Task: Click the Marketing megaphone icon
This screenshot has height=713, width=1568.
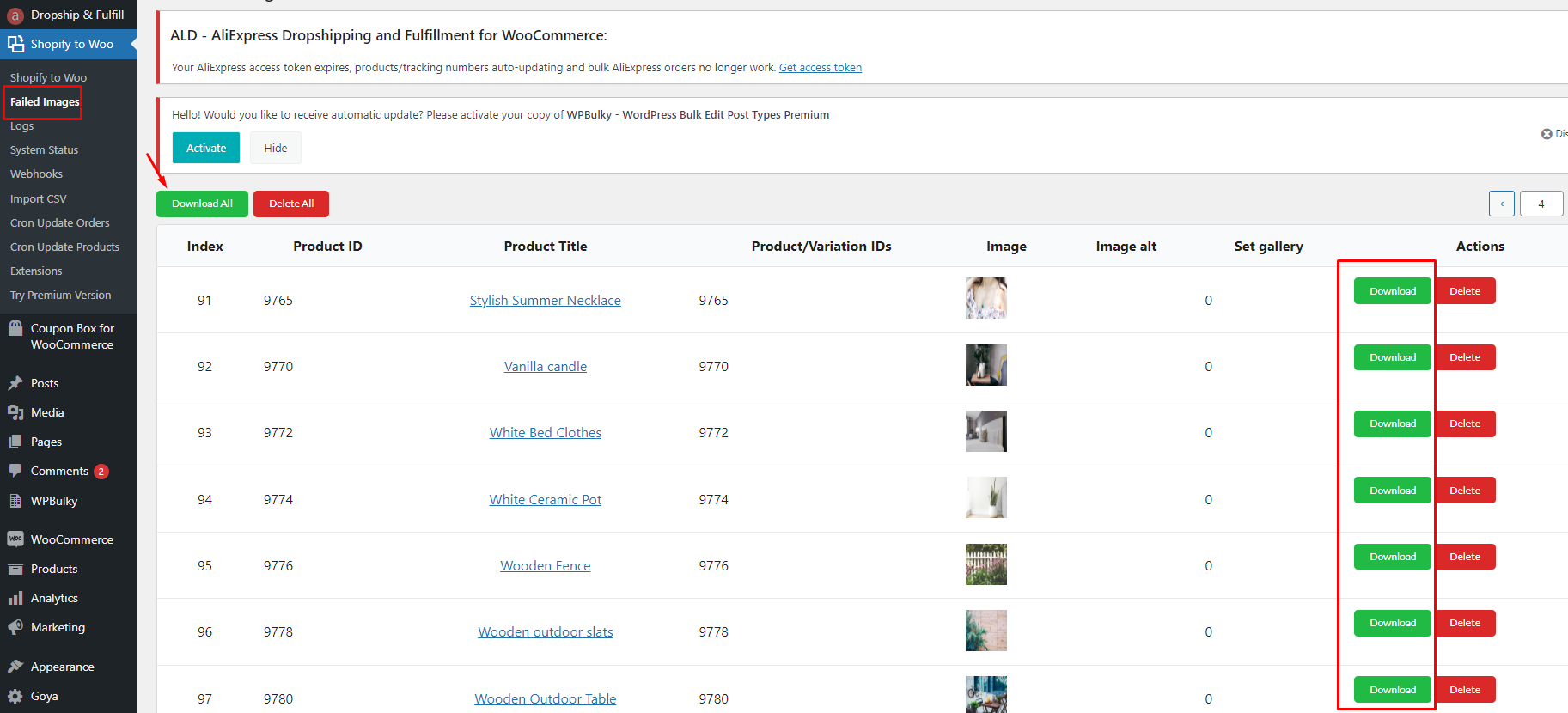Action: point(15,627)
